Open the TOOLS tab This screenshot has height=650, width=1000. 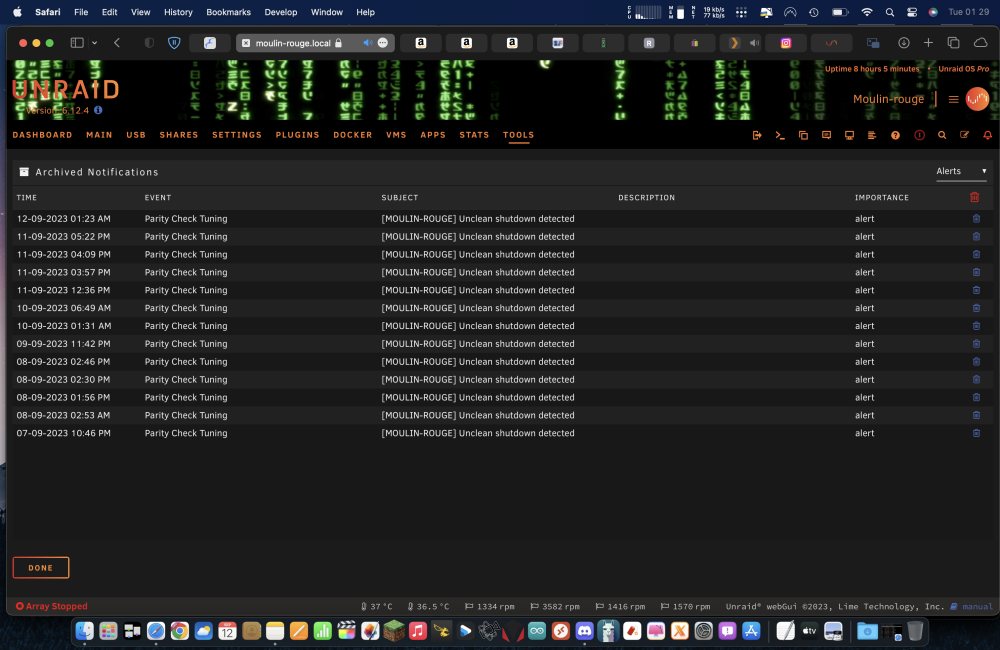(518, 135)
